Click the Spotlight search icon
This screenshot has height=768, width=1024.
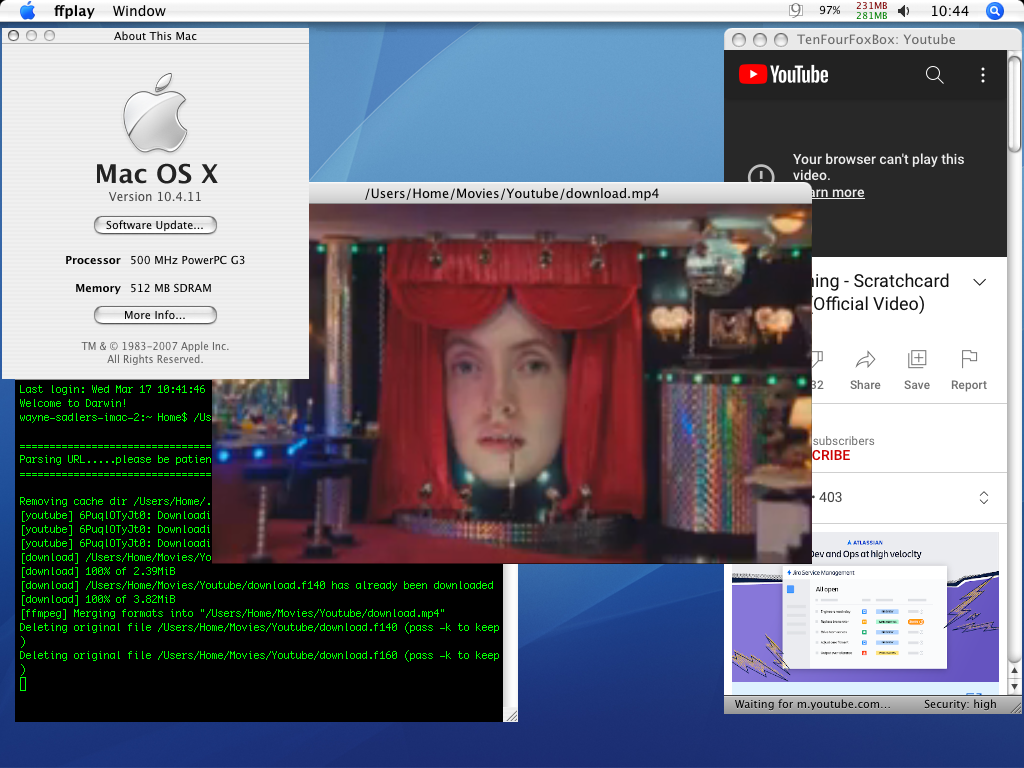[995, 10]
